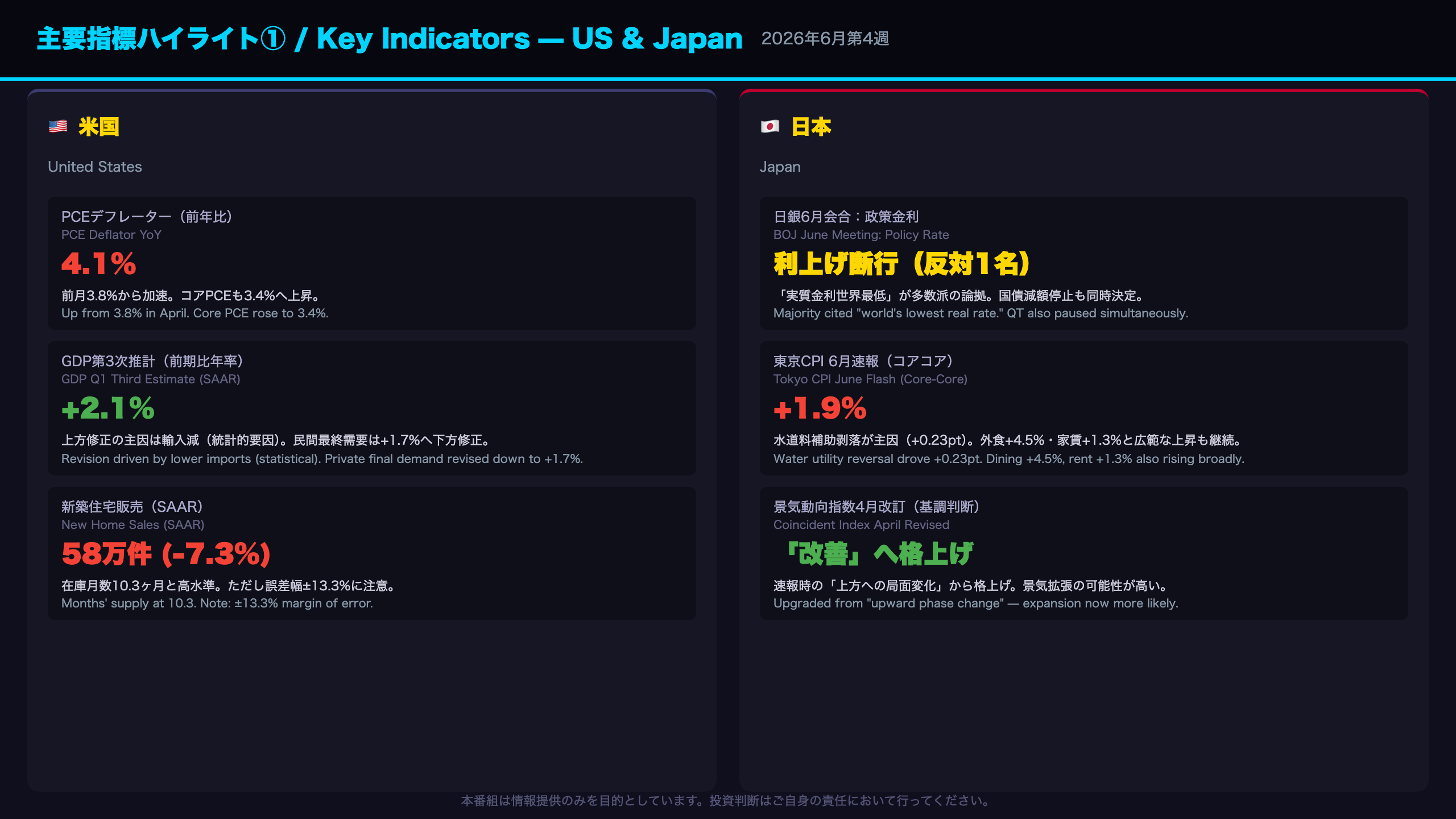
Task: Click the 'Japan' subtitle
Action: 780,167
